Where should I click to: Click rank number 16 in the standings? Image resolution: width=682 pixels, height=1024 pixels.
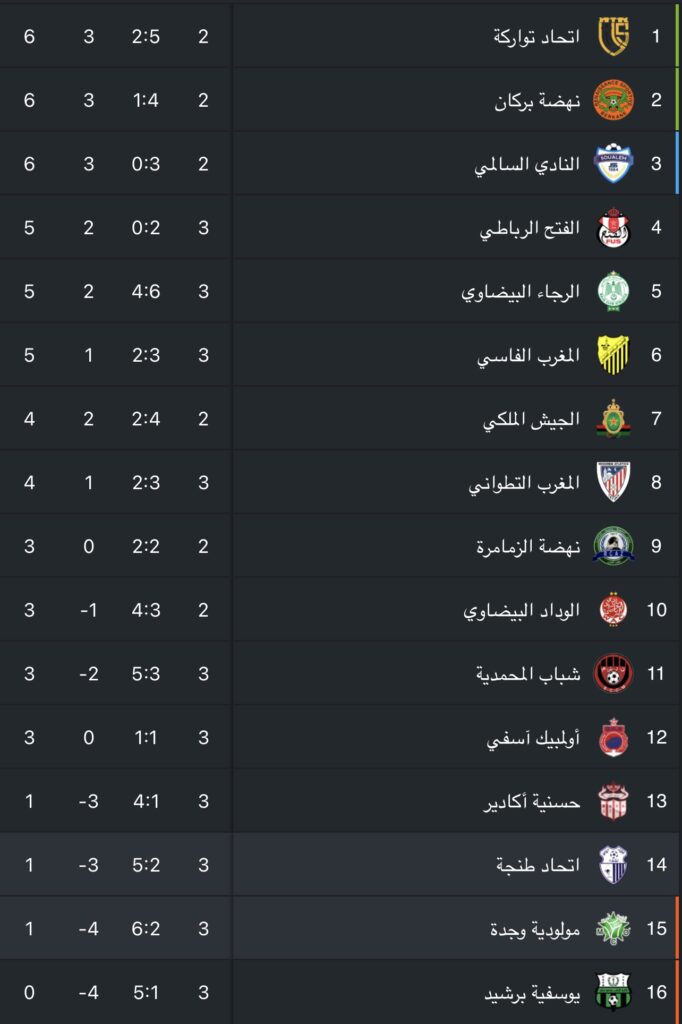tap(657, 992)
